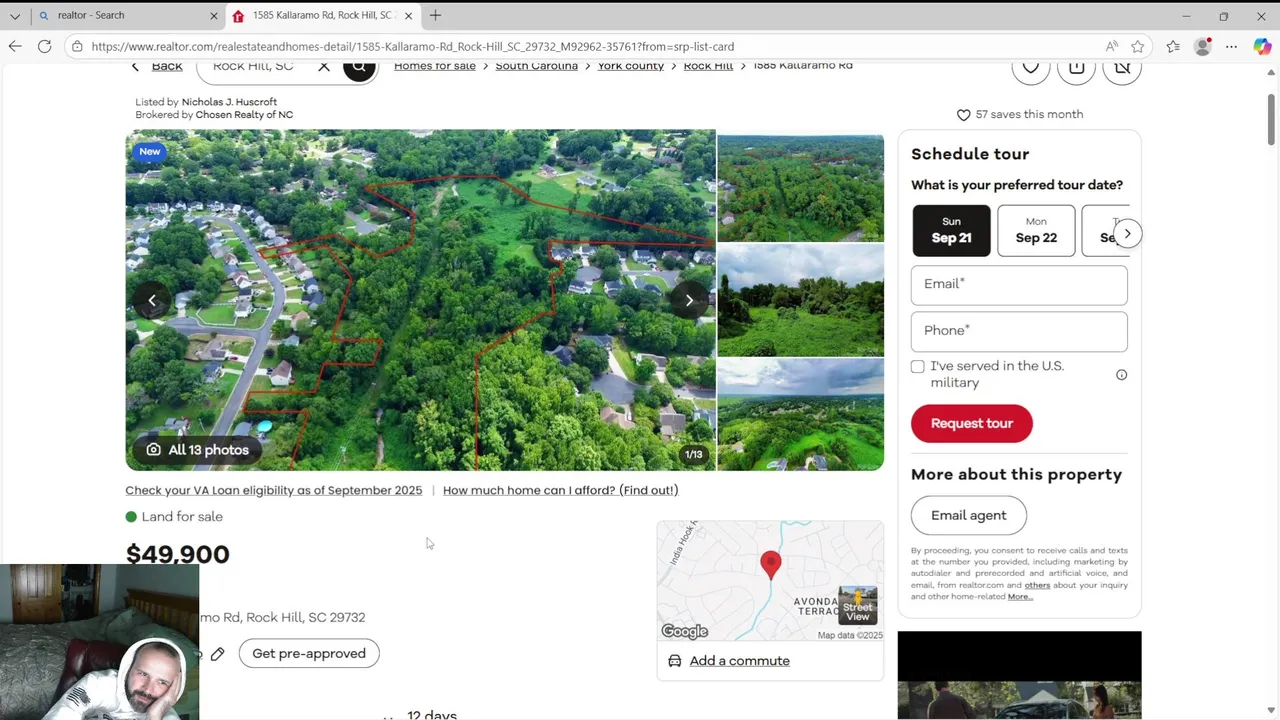1280x720 pixels.
Task: Select the 1585 Kallaramo Rd tab
Action: point(323,15)
